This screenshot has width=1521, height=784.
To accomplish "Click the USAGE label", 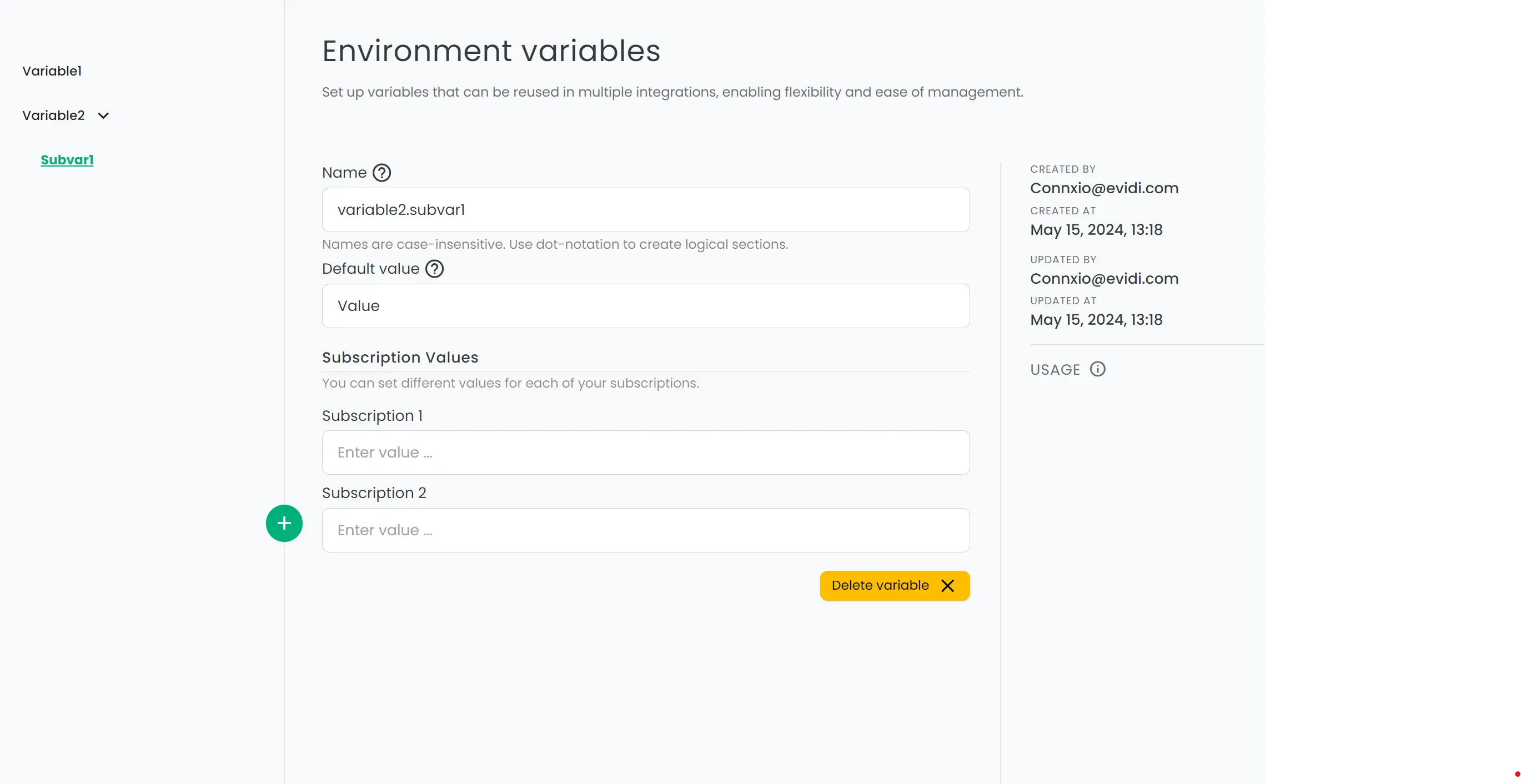I will coord(1055,370).
